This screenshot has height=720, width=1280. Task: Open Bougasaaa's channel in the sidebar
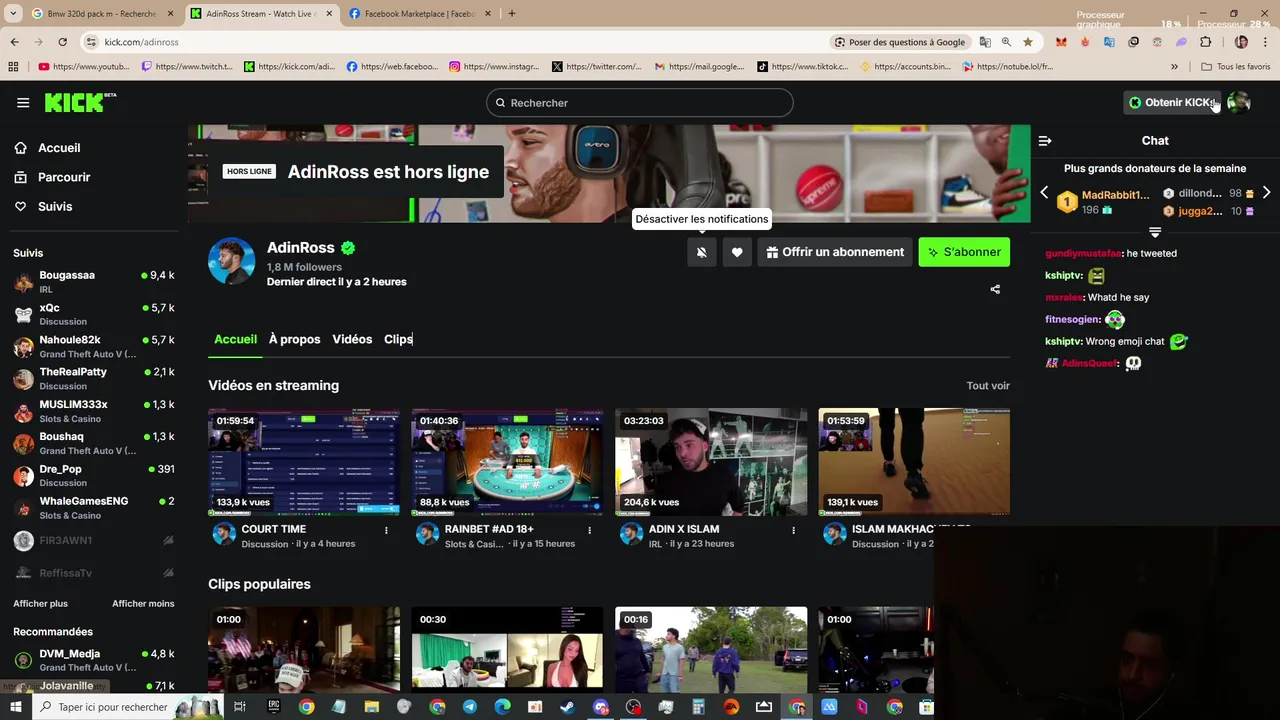[x=94, y=282]
